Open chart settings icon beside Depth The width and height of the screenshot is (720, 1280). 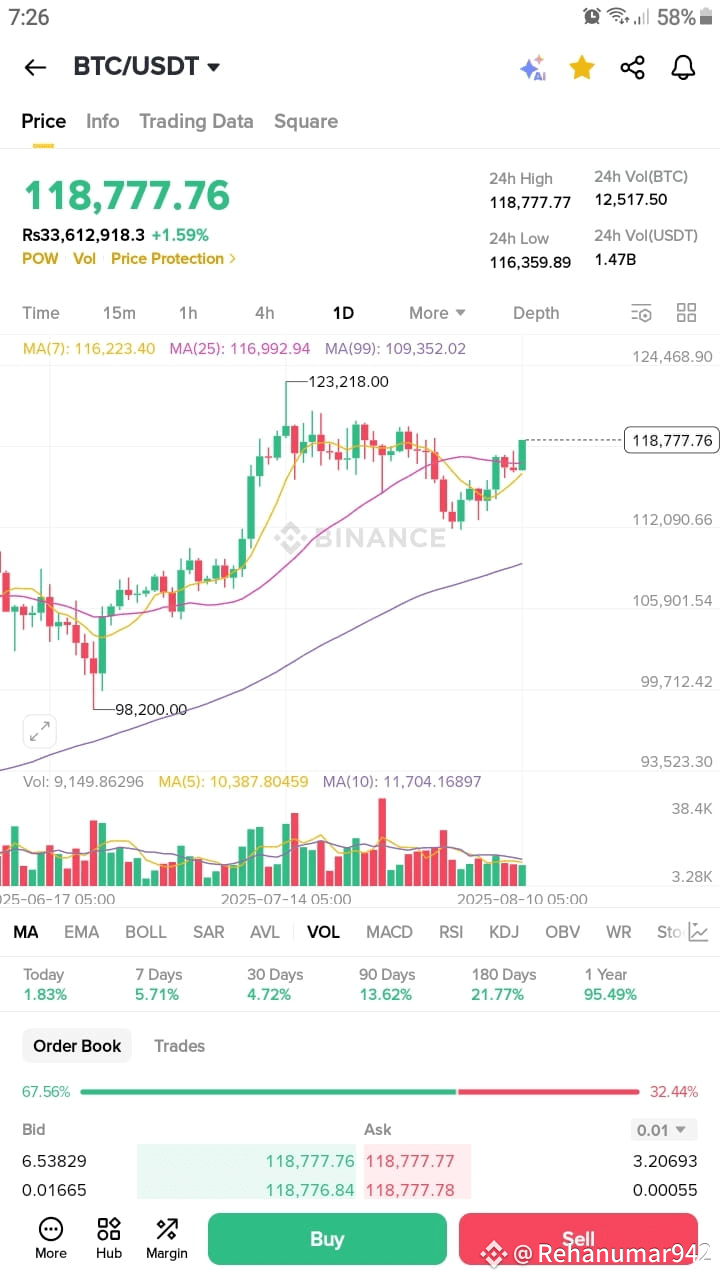click(x=641, y=313)
